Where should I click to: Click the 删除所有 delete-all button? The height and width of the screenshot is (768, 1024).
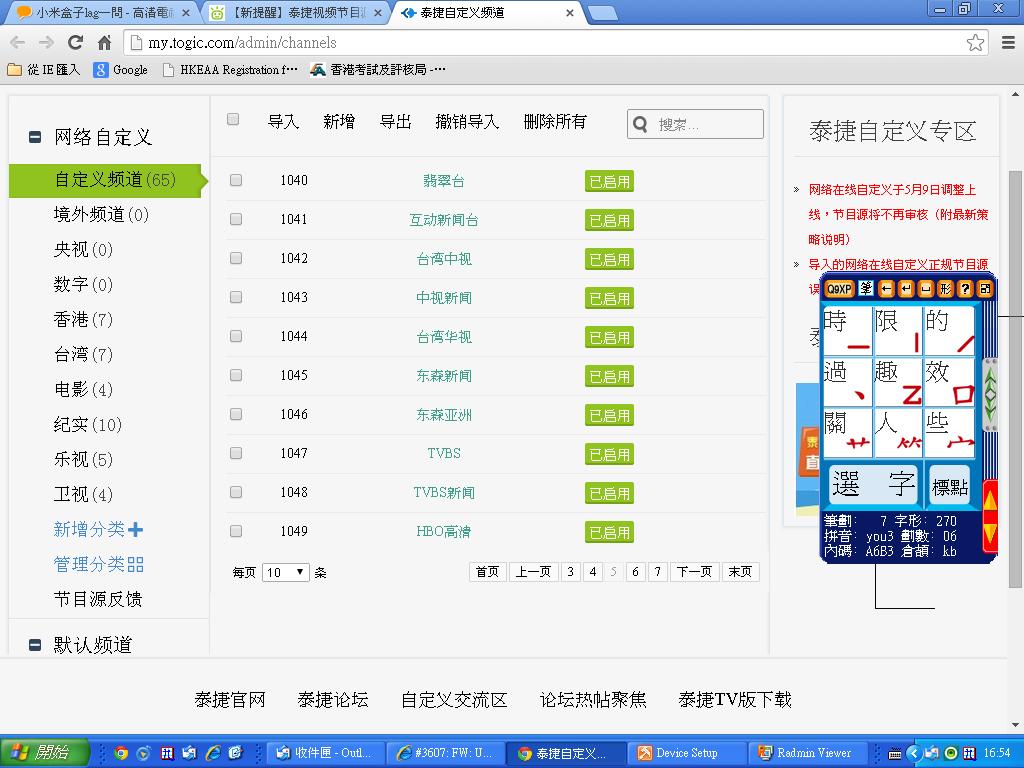555,121
